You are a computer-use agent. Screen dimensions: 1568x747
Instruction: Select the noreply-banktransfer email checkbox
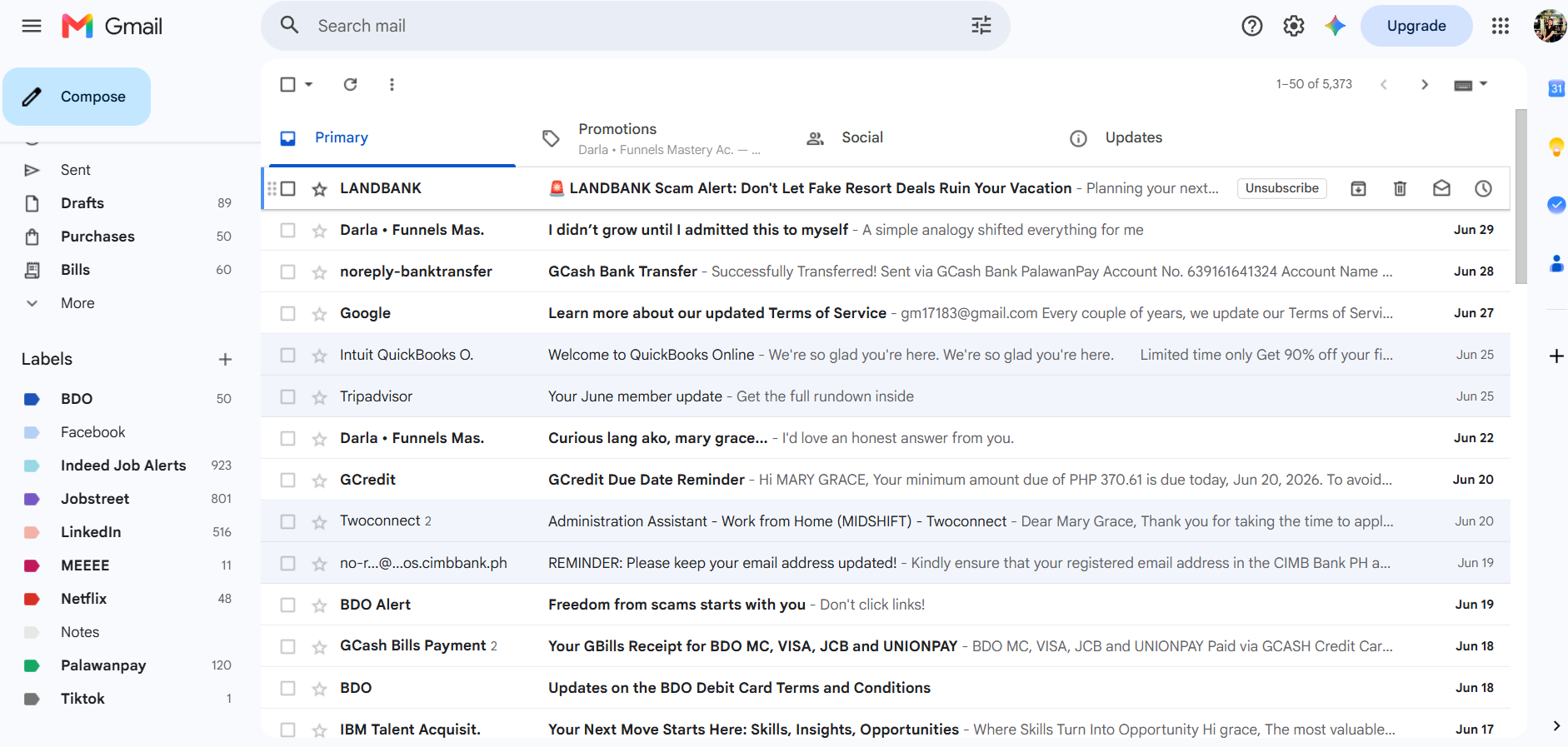[x=288, y=271]
